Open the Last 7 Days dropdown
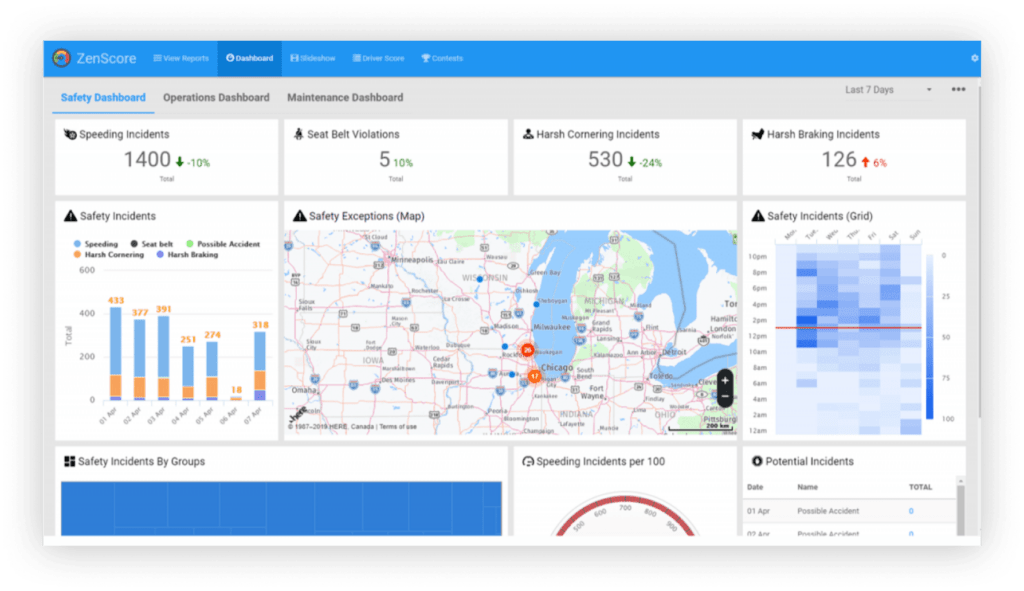The height and width of the screenshot is (591, 1024). pyautogui.click(x=888, y=90)
